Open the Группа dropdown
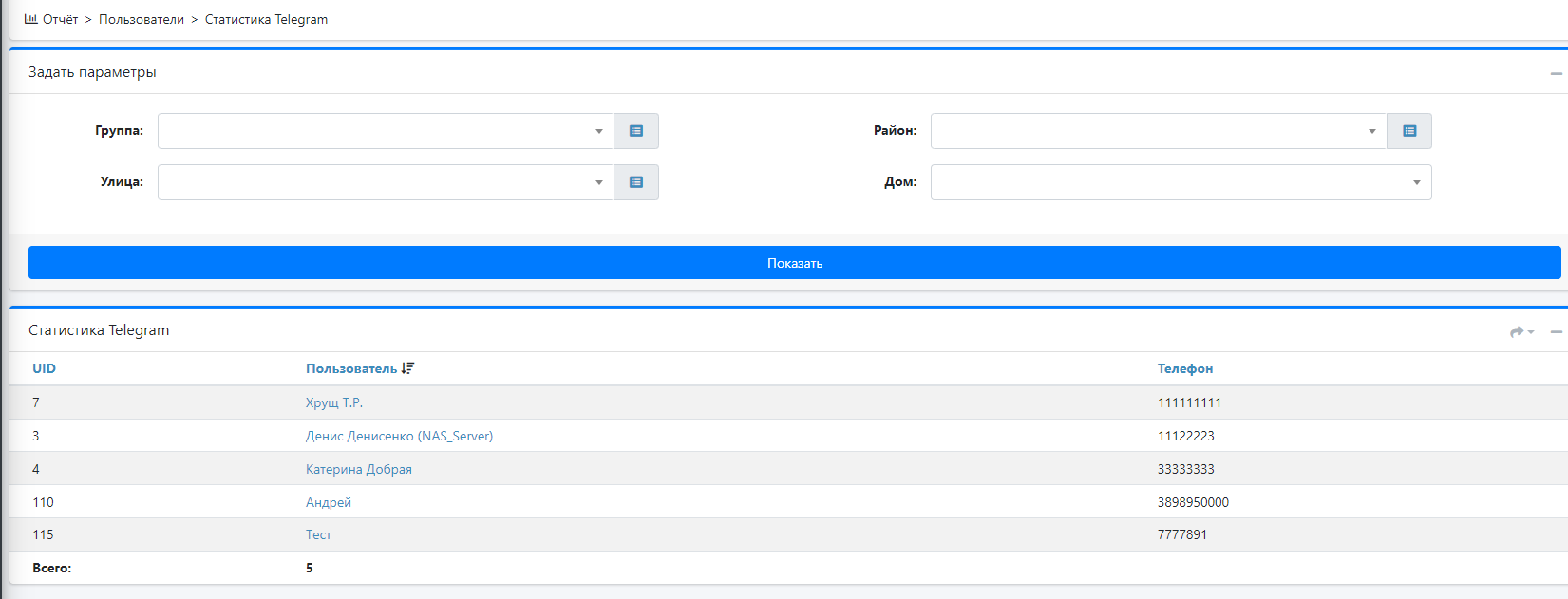This screenshot has height=599, width=1568. coord(386,131)
